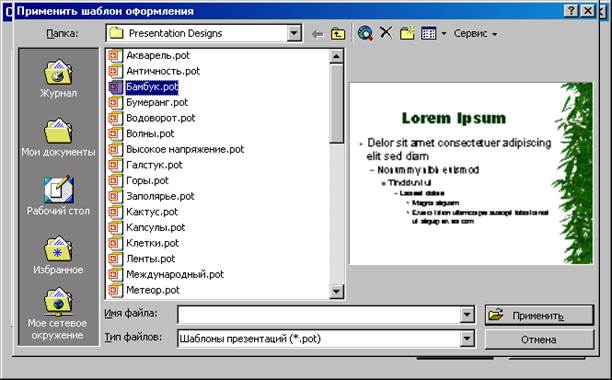The height and width of the screenshot is (380, 612).
Task: Select the Галстук.pot file
Action: (154, 165)
